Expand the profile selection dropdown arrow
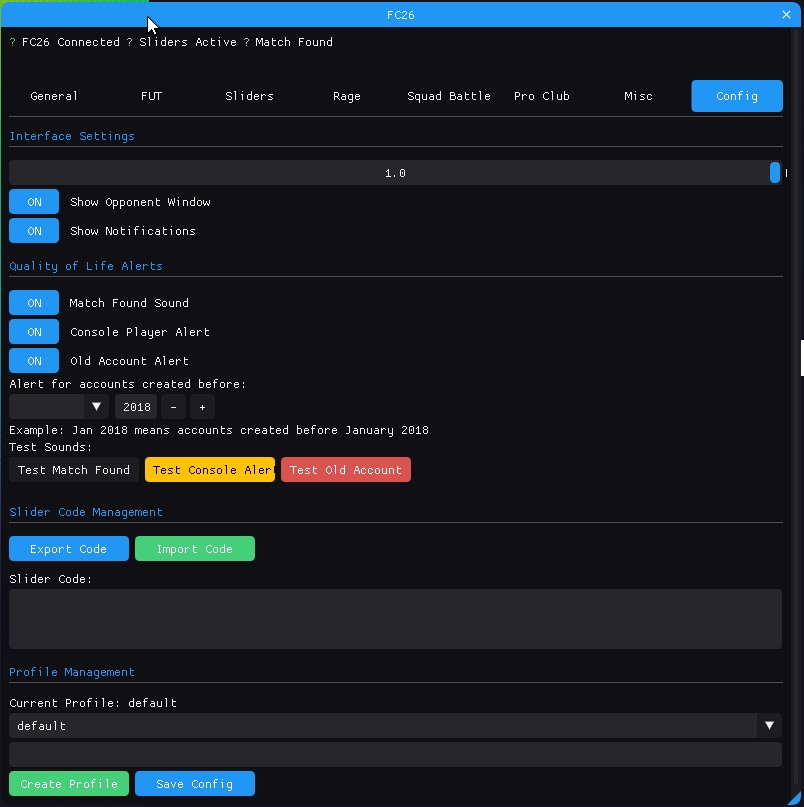This screenshot has height=807, width=804. [769, 726]
